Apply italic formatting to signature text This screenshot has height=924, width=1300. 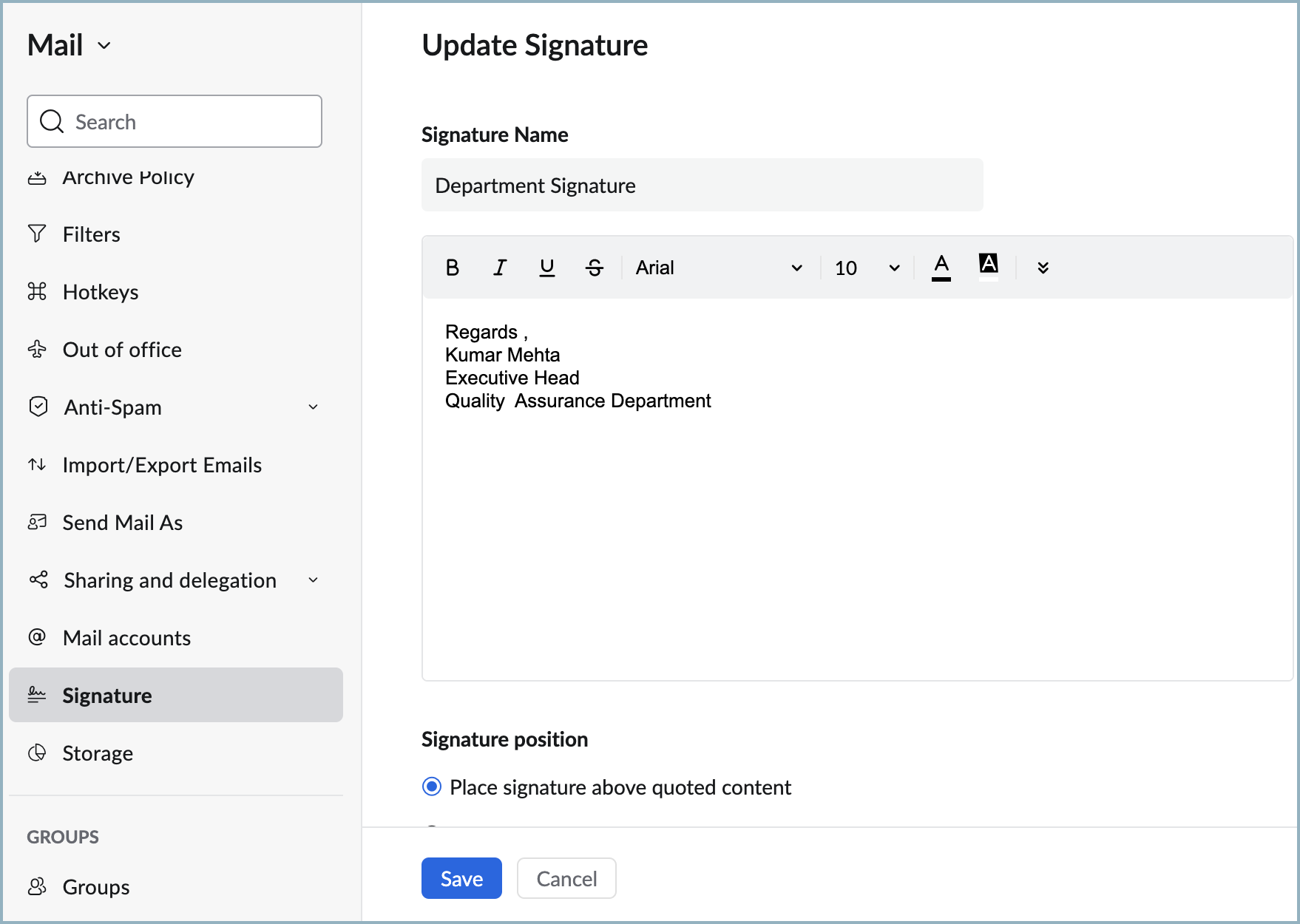(500, 268)
